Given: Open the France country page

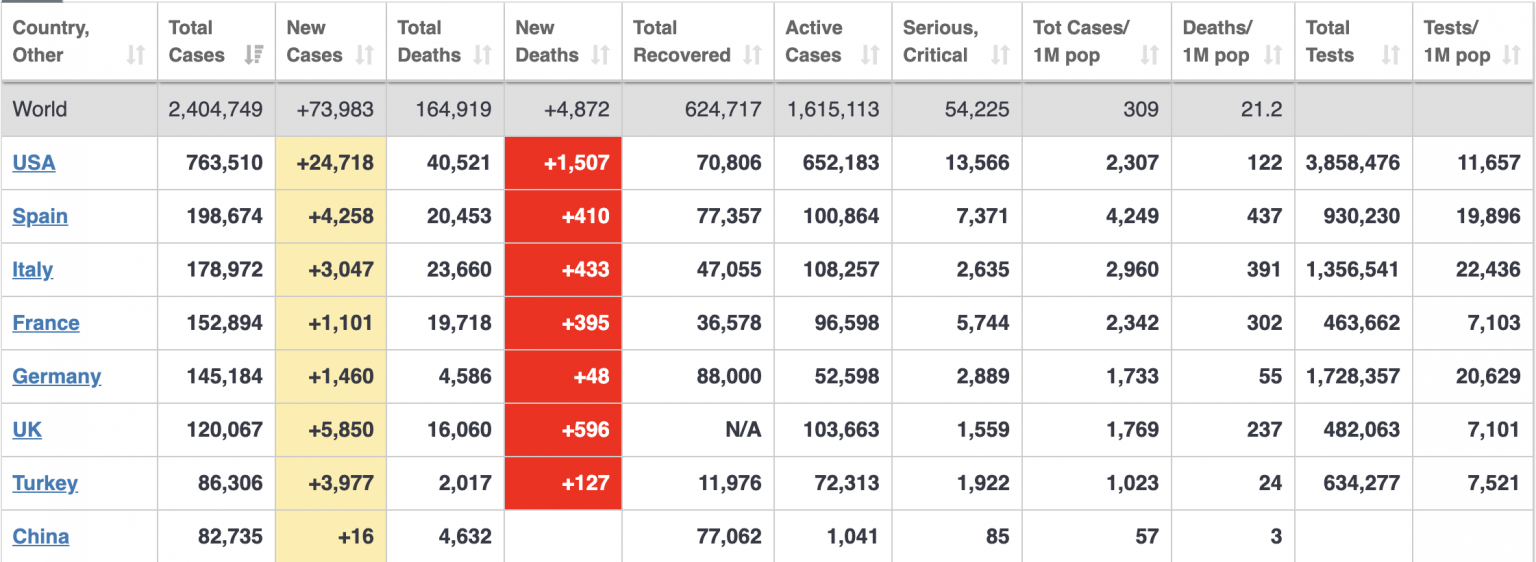Looking at the screenshot, I should (46, 323).
